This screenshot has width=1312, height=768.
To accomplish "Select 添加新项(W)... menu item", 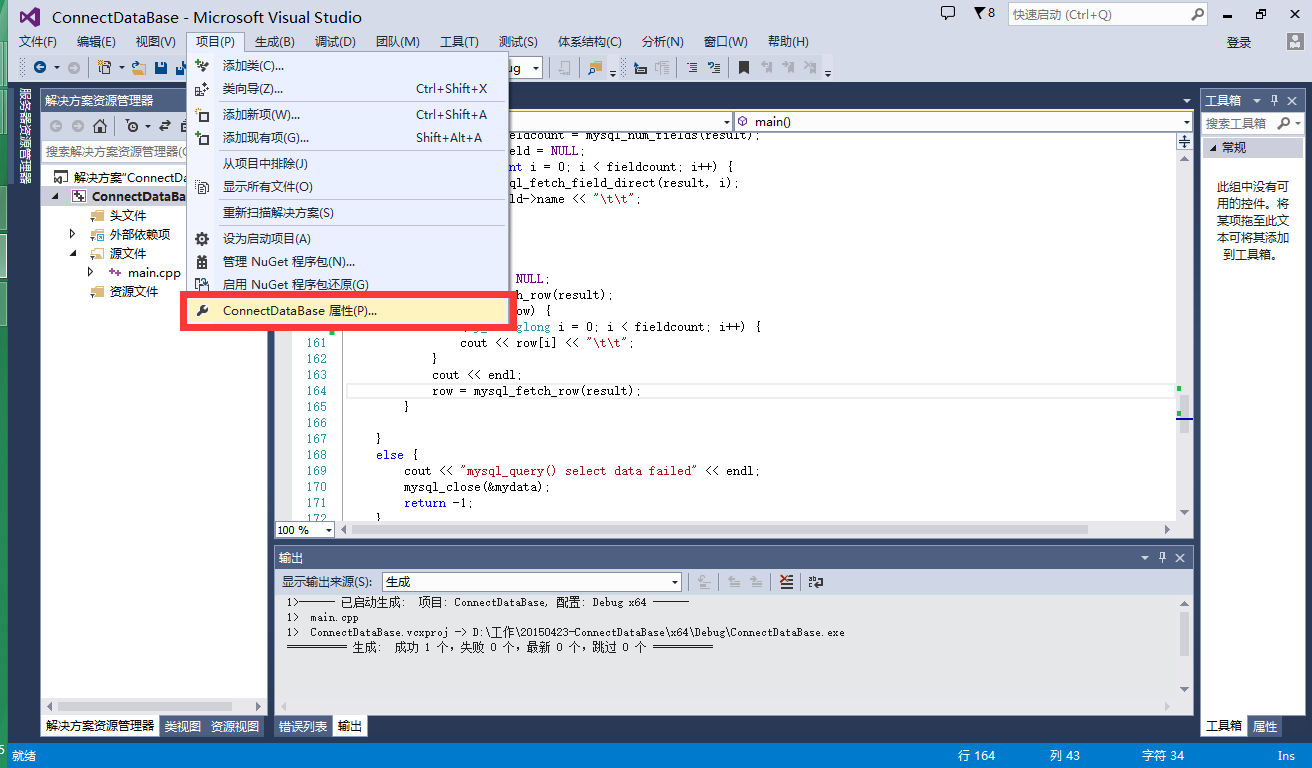I will [348, 115].
